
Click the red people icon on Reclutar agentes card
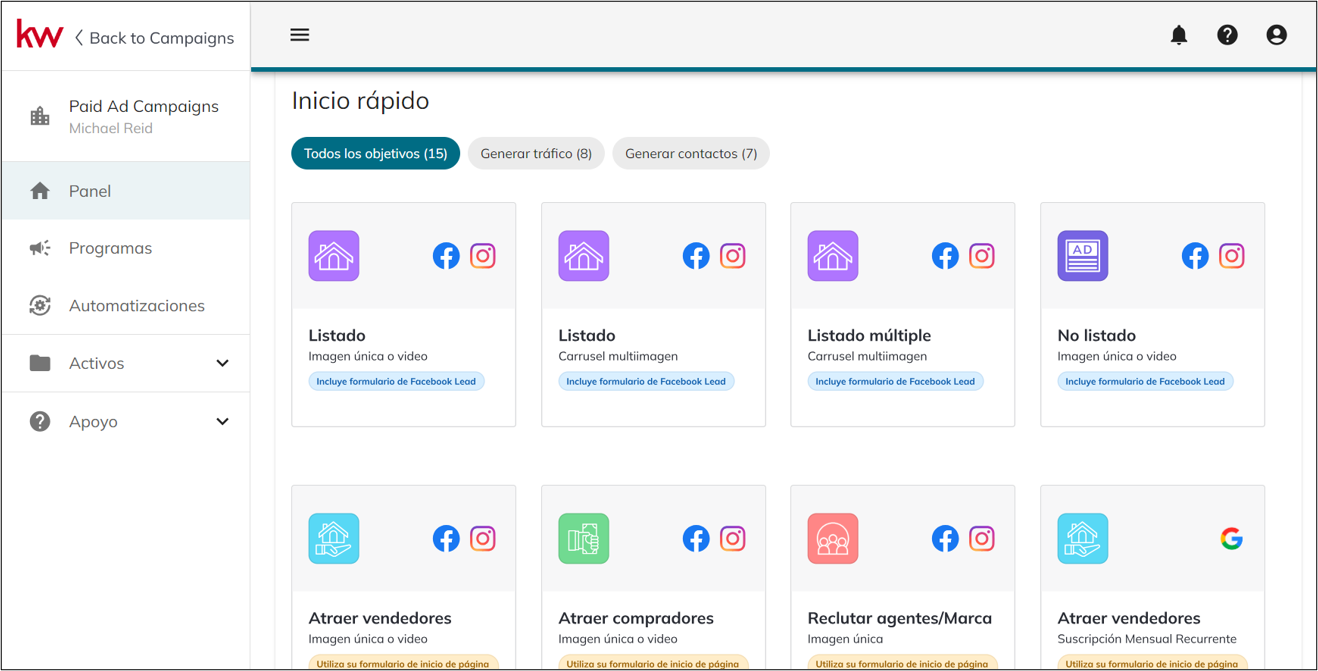(832, 539)
